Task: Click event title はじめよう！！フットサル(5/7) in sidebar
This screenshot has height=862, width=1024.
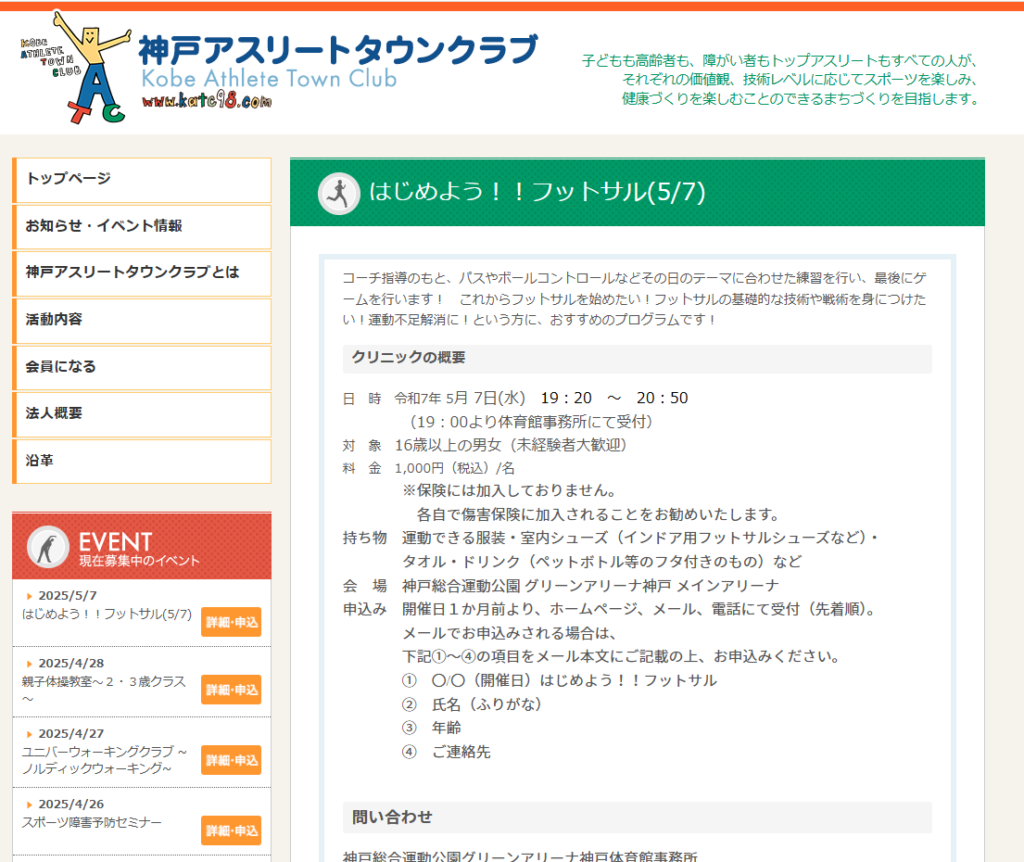Action: [107, 615]
